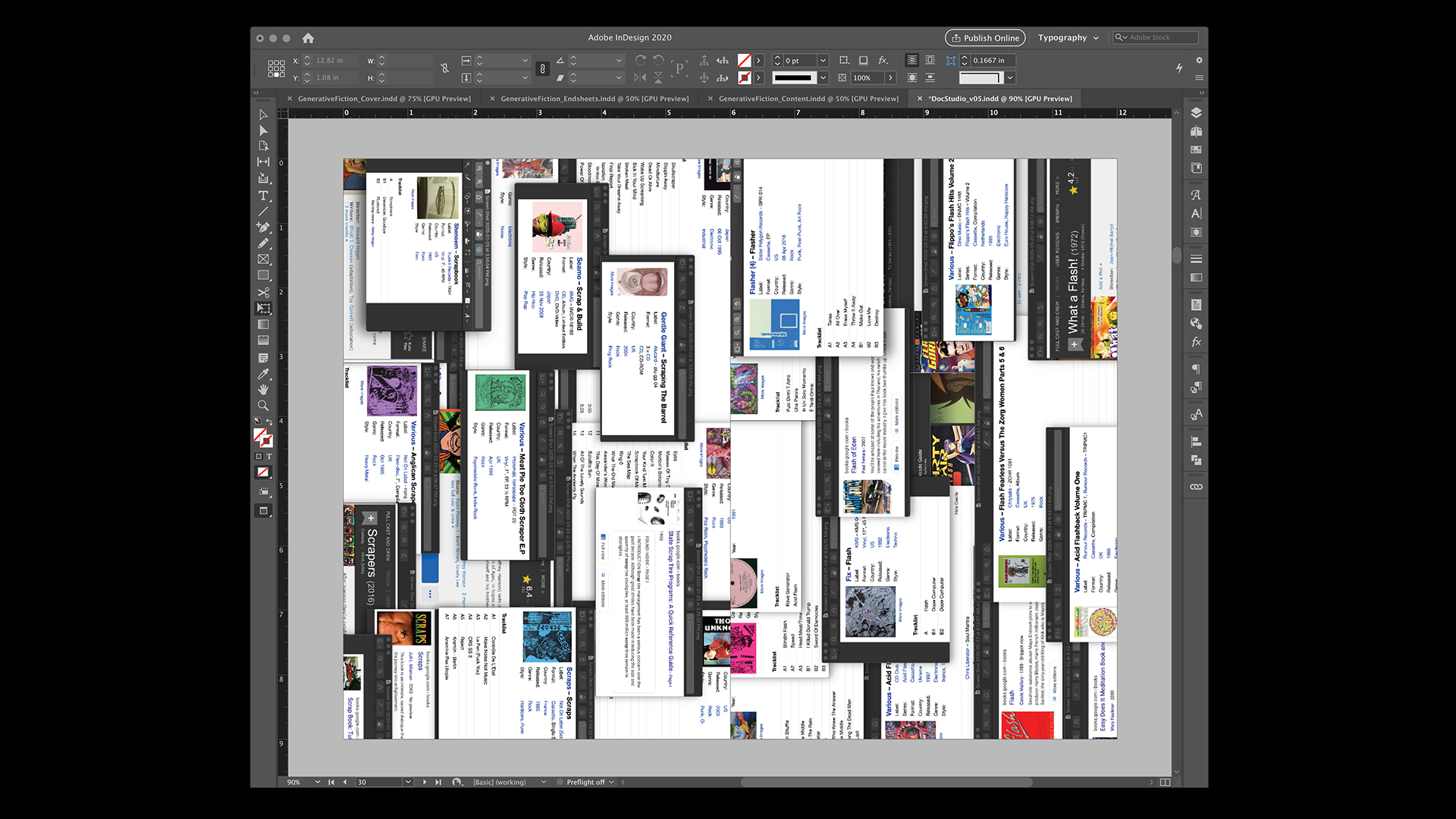
Task: Open the stroke style dropdown
Action: tap(823, 77)
